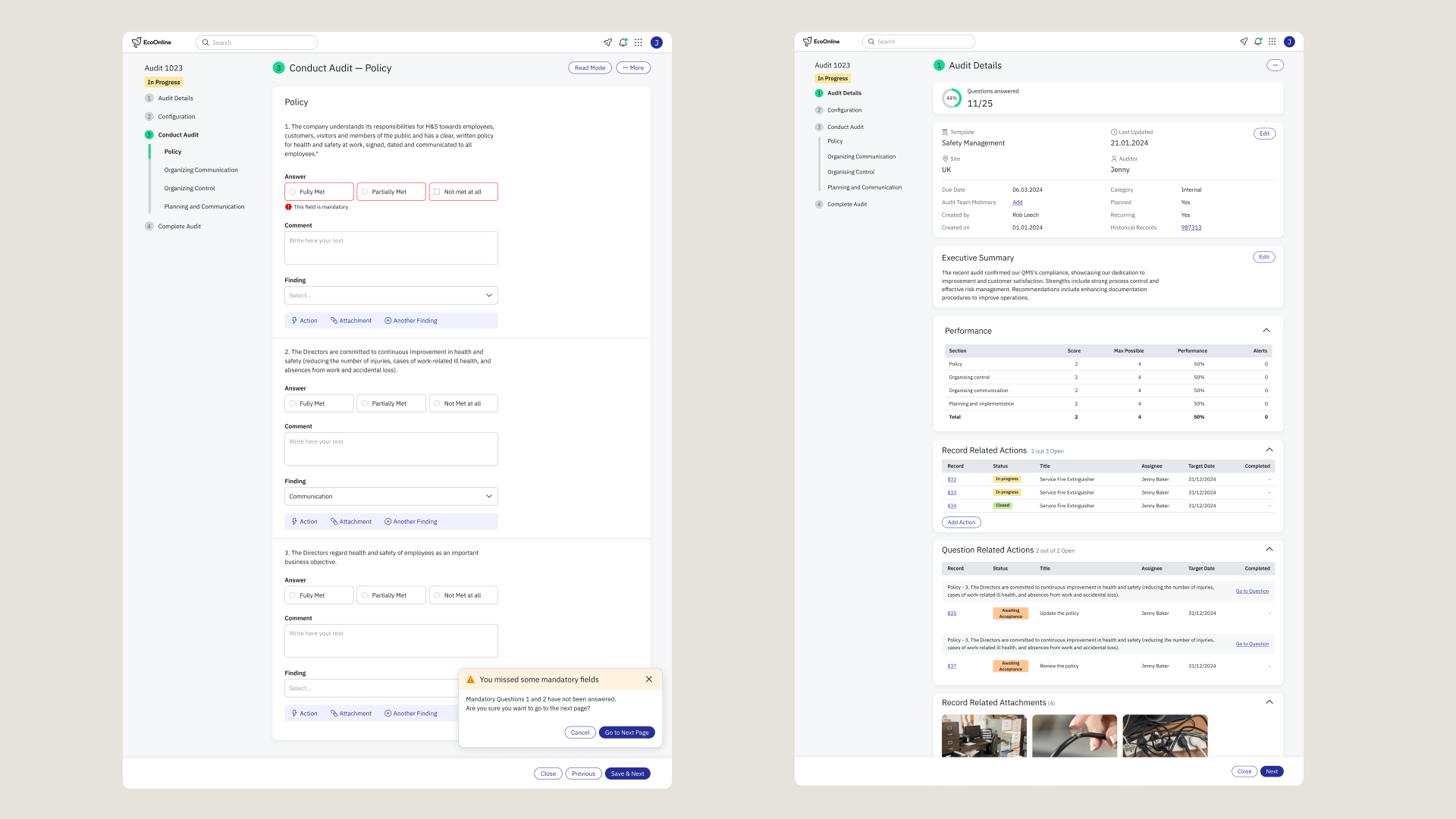The image size is (1456, 819).
Task: Click EcoOnline logo in right window
Action: coord(821,42)
